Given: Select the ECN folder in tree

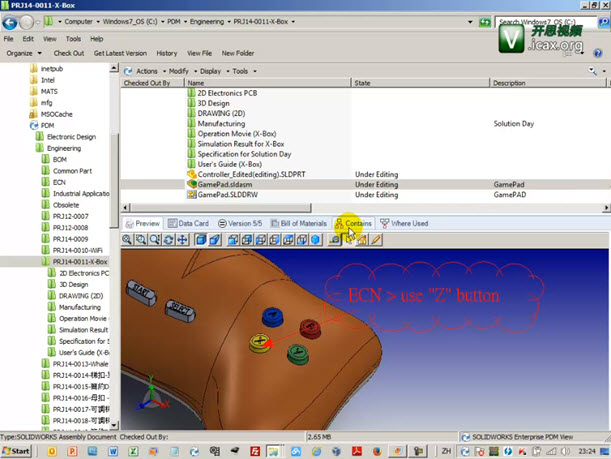Looking at the screenshot, I should (61, 181).
